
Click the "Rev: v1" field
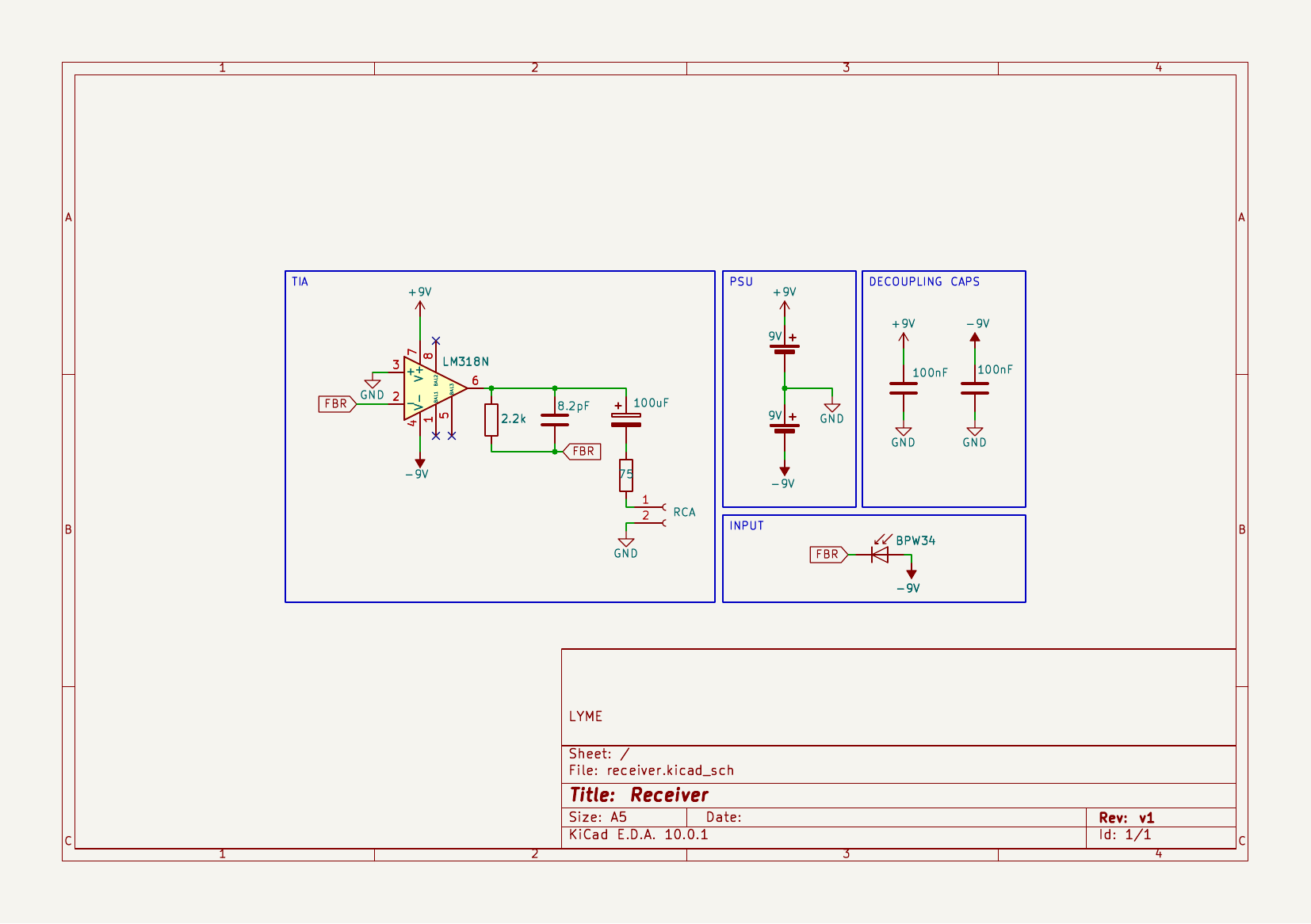pyautogui.click(x=1126, y=818)
